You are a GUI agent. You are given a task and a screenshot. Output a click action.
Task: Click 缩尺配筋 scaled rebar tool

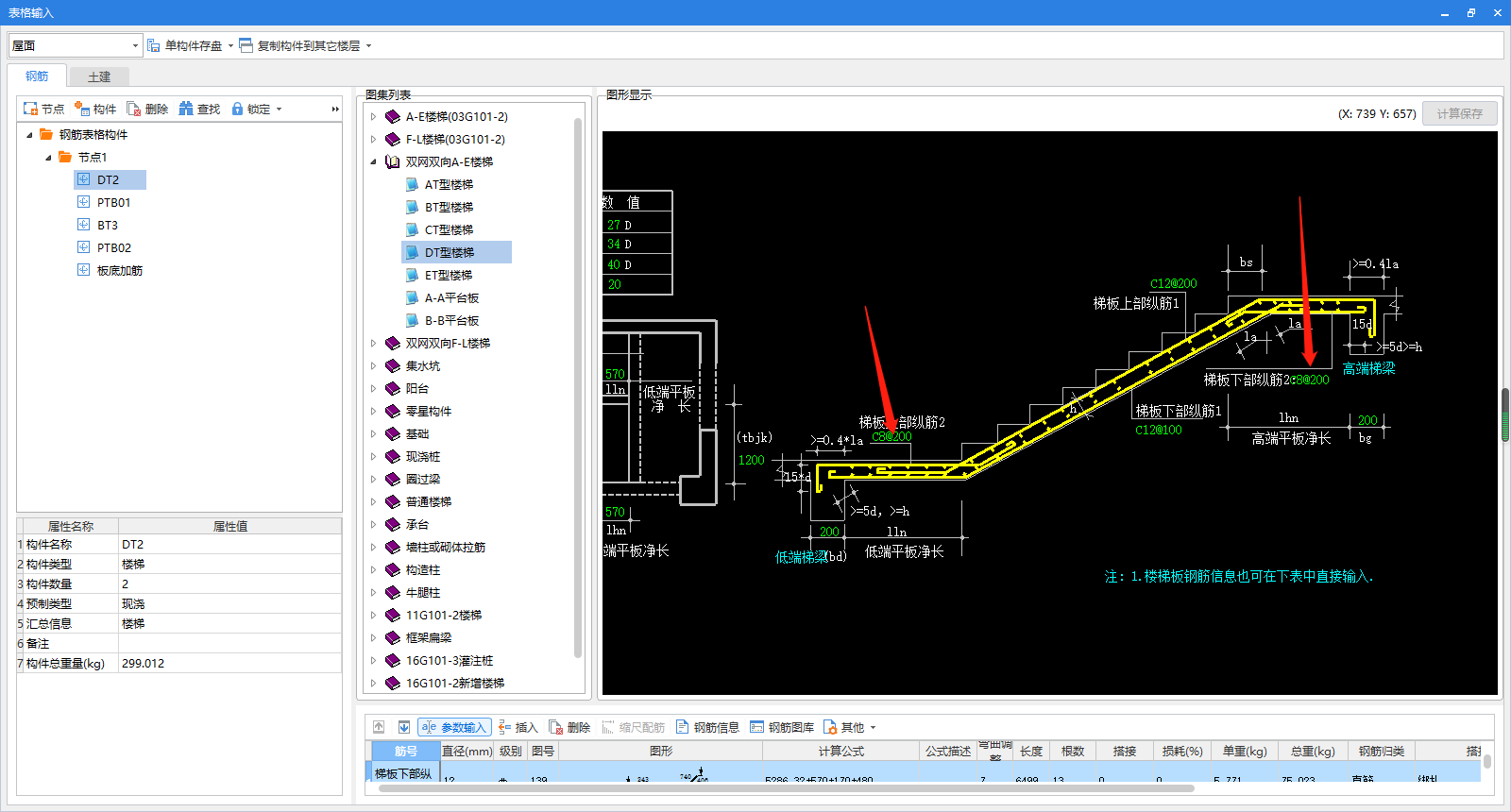633,727
